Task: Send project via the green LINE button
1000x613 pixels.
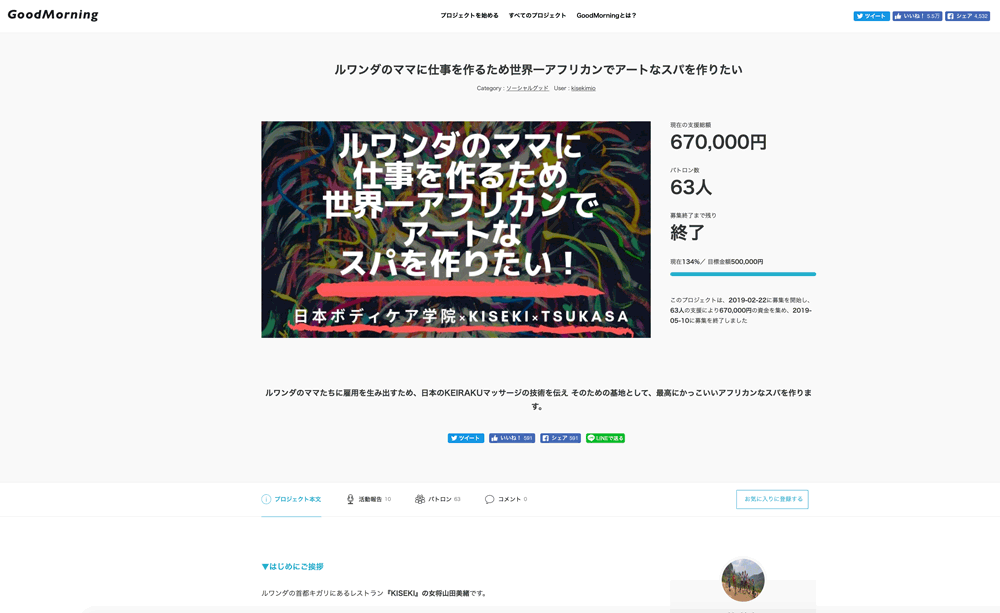Action: 605,438
